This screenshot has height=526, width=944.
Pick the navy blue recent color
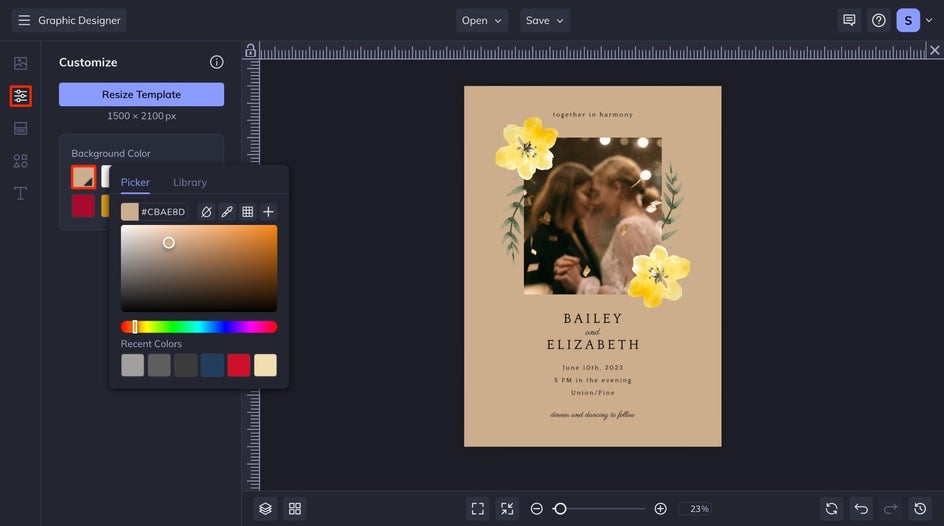tap(213, 365)
